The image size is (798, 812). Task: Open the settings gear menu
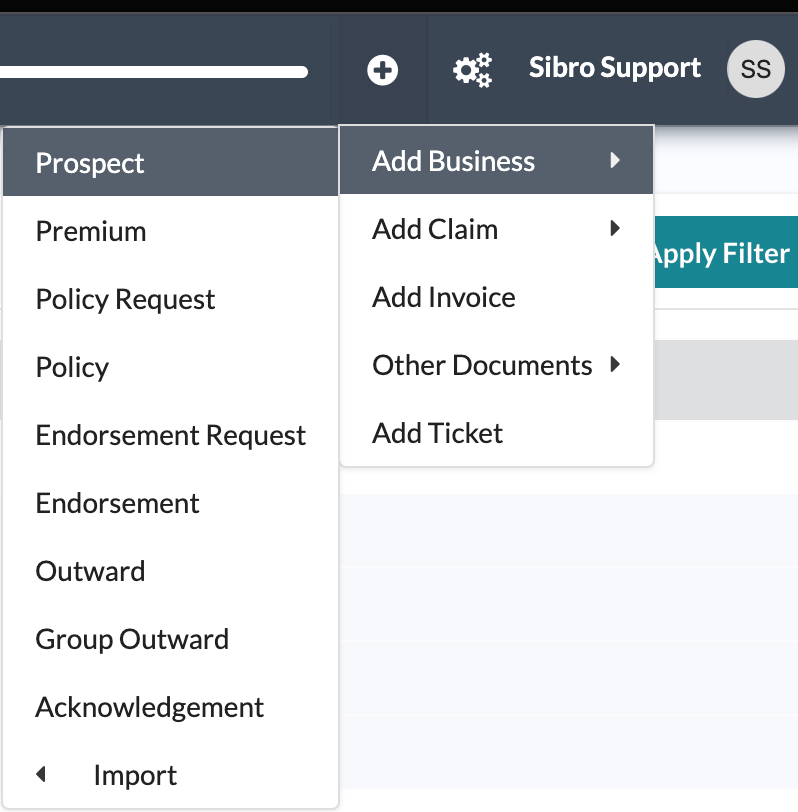point(470,69)
